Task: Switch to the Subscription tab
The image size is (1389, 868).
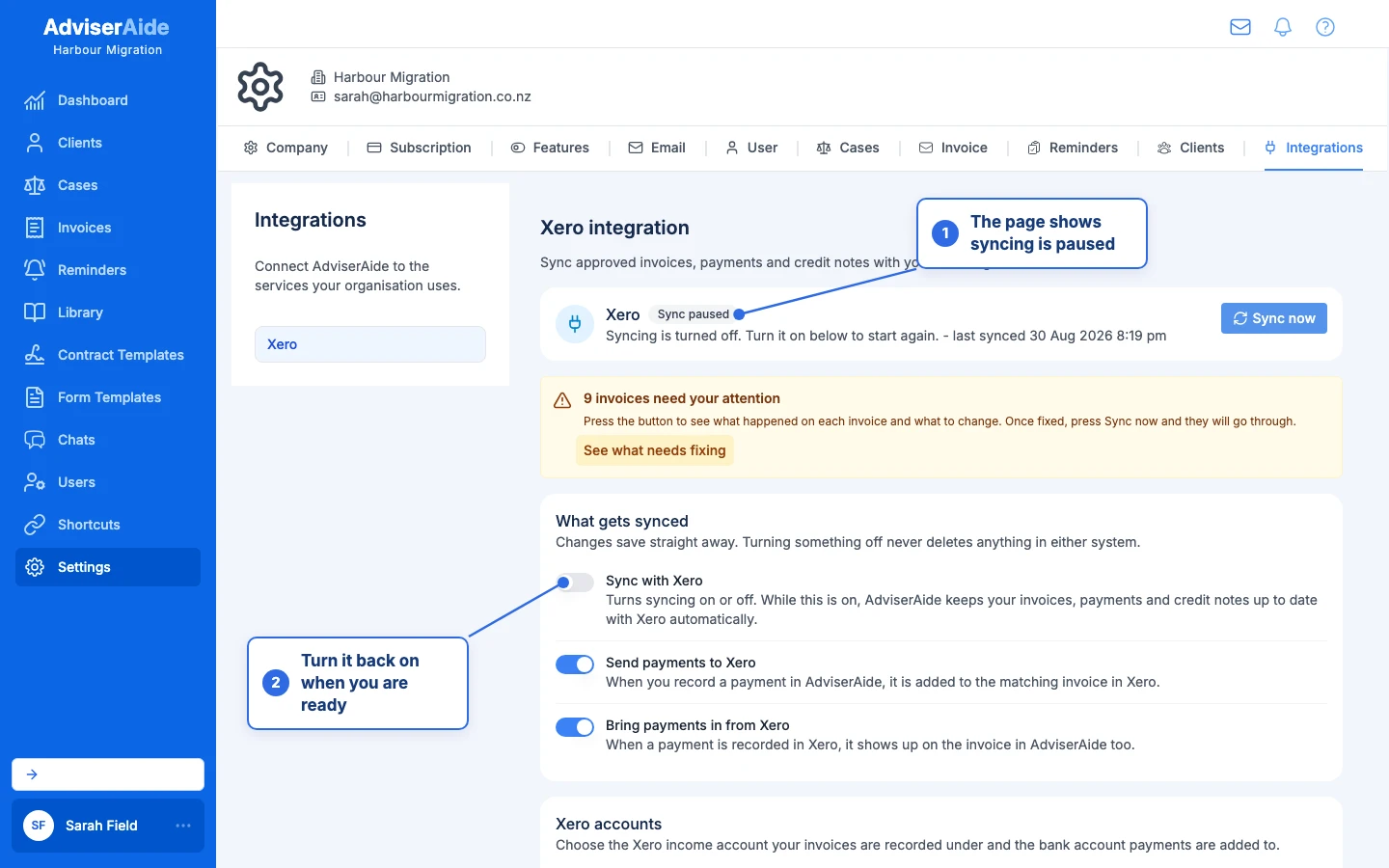Action: [x=420, y=148]
